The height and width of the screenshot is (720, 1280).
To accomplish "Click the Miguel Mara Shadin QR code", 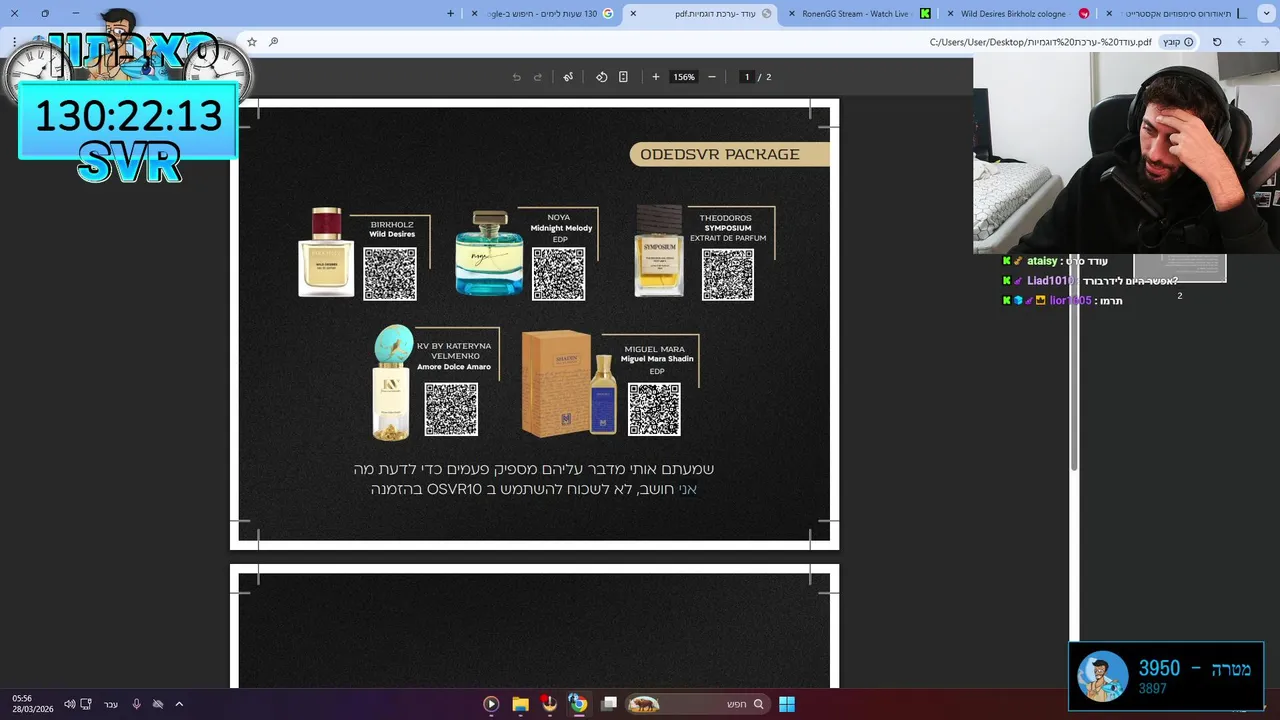I will coord(654,409).
